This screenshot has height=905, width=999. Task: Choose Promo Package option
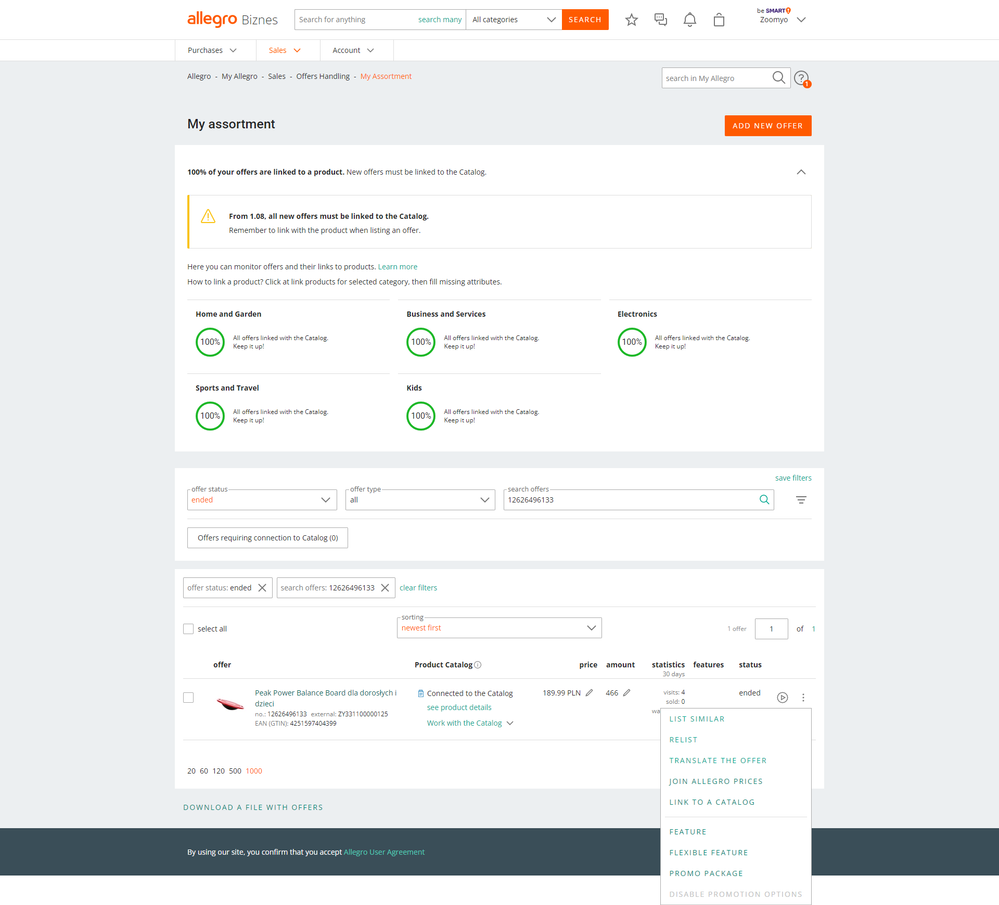(706, 874)
